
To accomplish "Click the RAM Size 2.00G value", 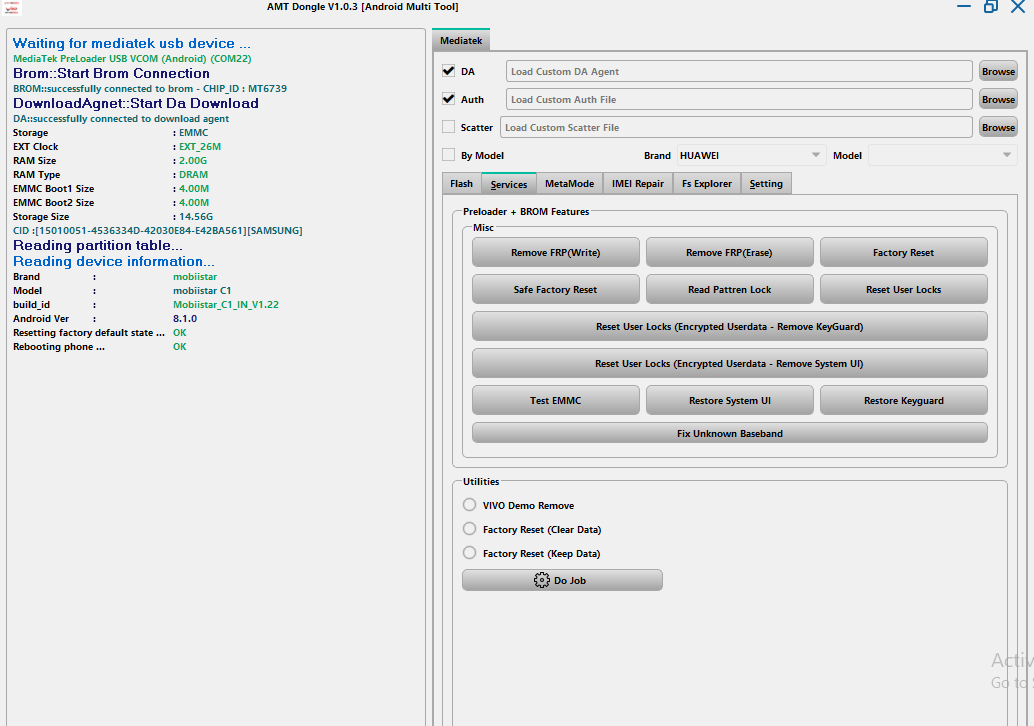I will pyautogui.click(x=193, y=160).
